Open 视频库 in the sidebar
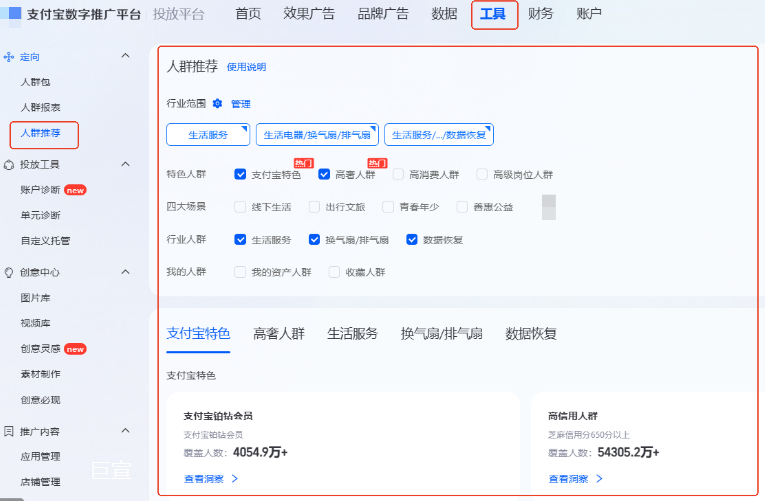This screenshot has width=765, height=501. pos(35,323)
